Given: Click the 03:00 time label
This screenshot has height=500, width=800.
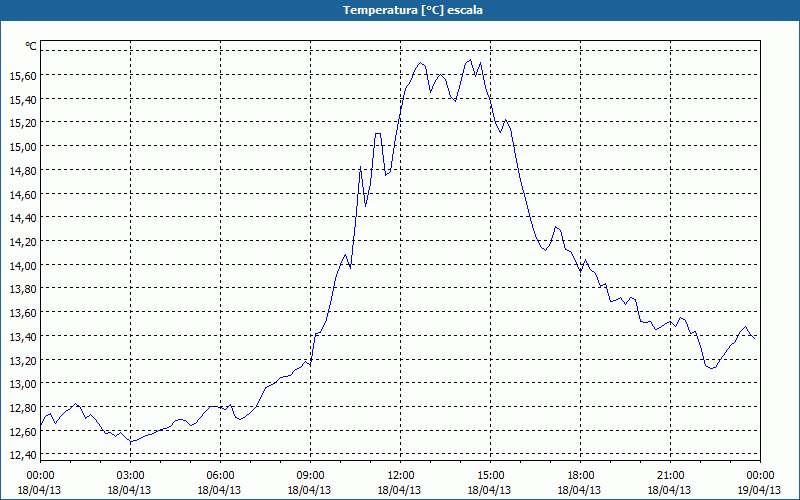Looking at the screenshot, I should pyautogui.click(x=130, y=476).
